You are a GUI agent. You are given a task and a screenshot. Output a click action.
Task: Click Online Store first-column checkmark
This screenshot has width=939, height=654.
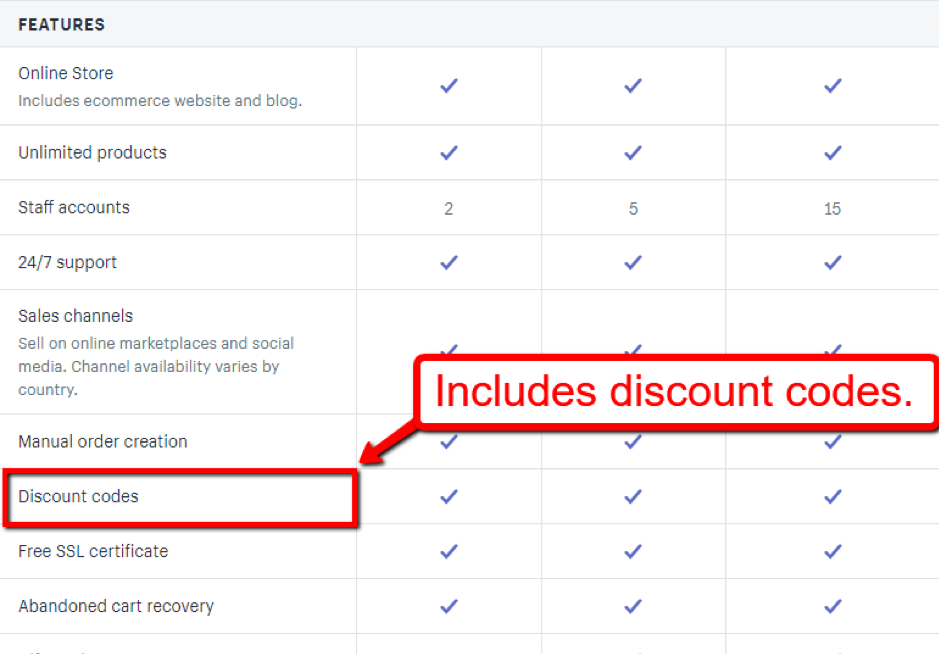coord(449,86)
